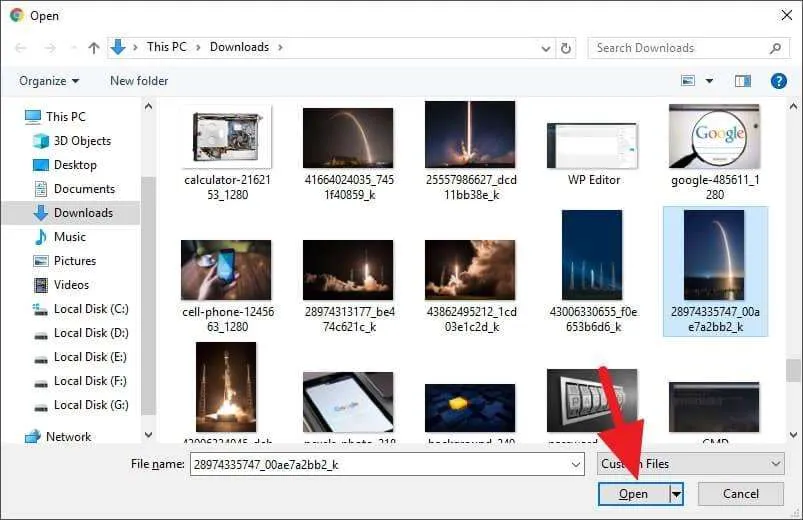Click the Forward navigation arrow
Viewport: 803px width, 520px height.
click(50, 48)
